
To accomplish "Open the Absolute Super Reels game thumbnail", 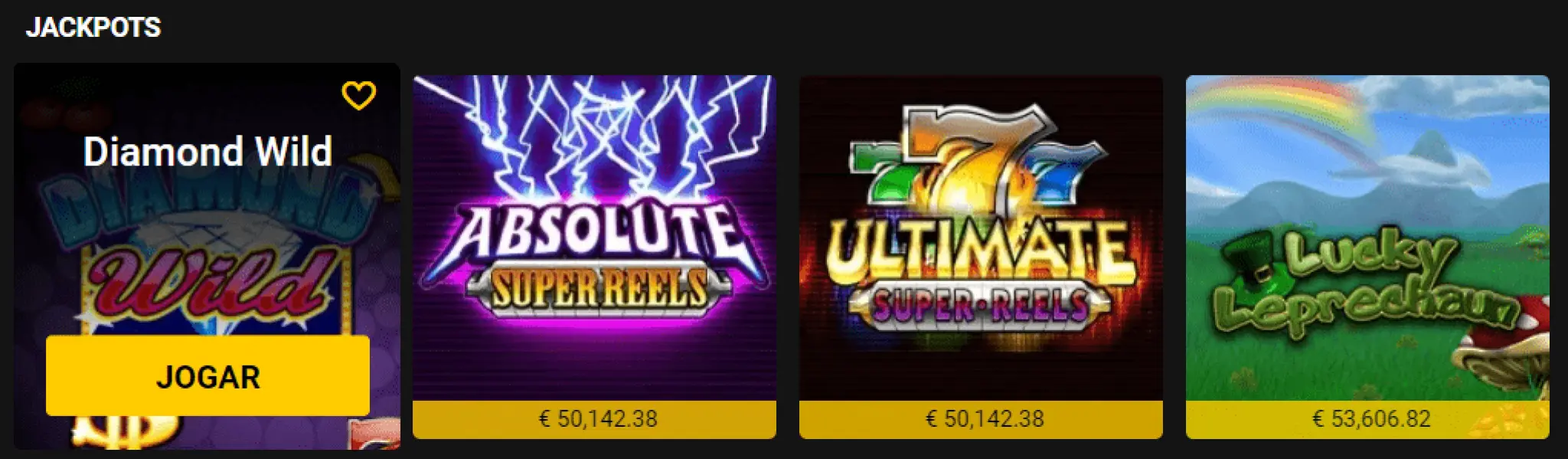I will click(594, 238).
